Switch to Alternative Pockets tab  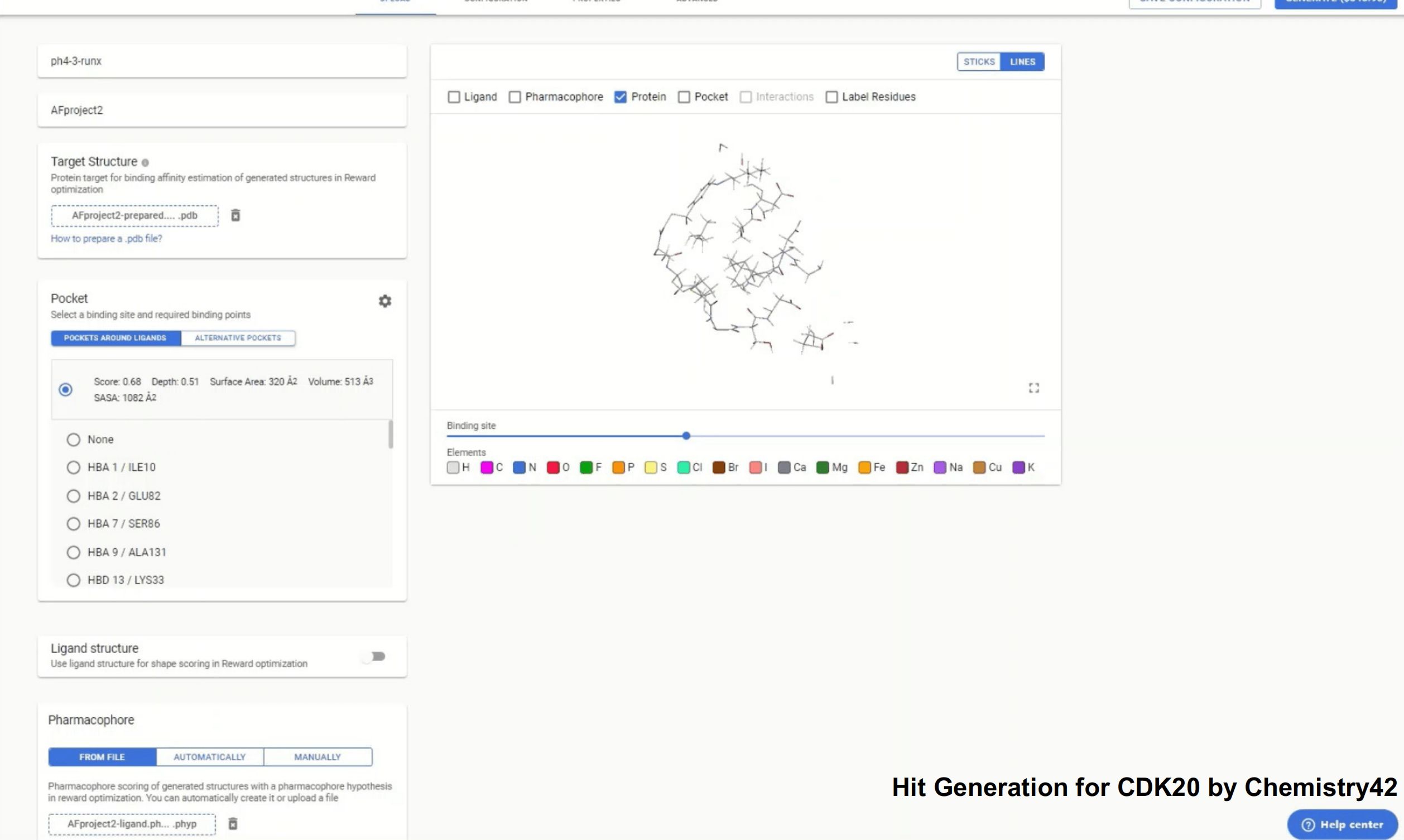[238, 338]
